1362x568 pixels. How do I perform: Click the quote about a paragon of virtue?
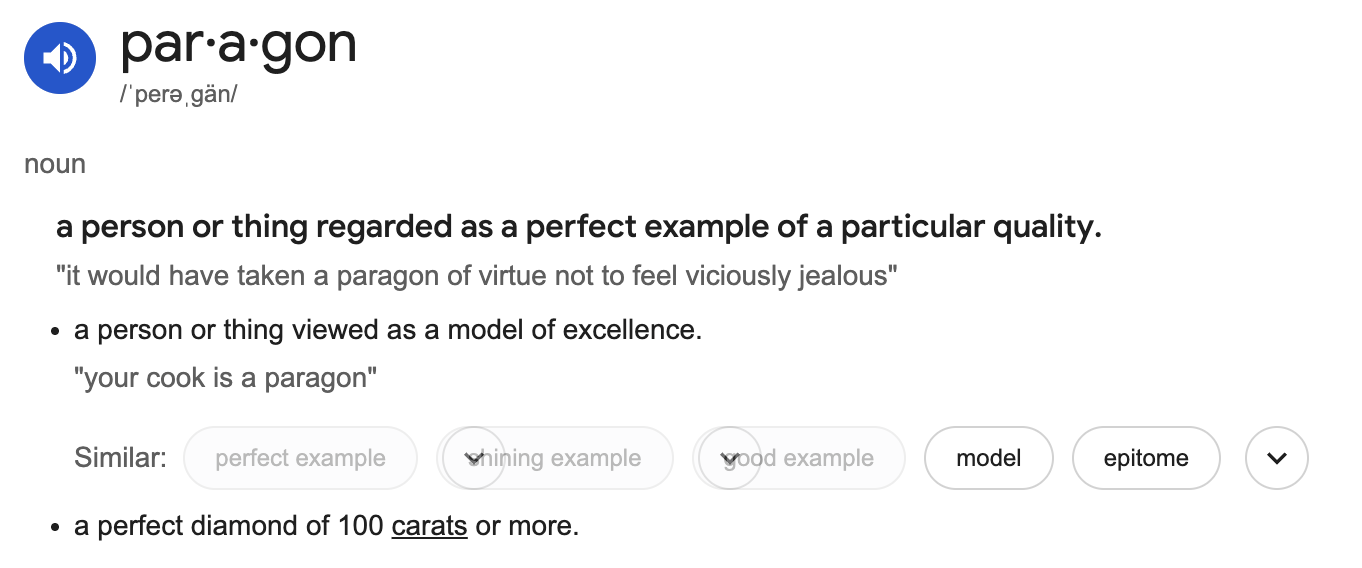pos(477,275)
